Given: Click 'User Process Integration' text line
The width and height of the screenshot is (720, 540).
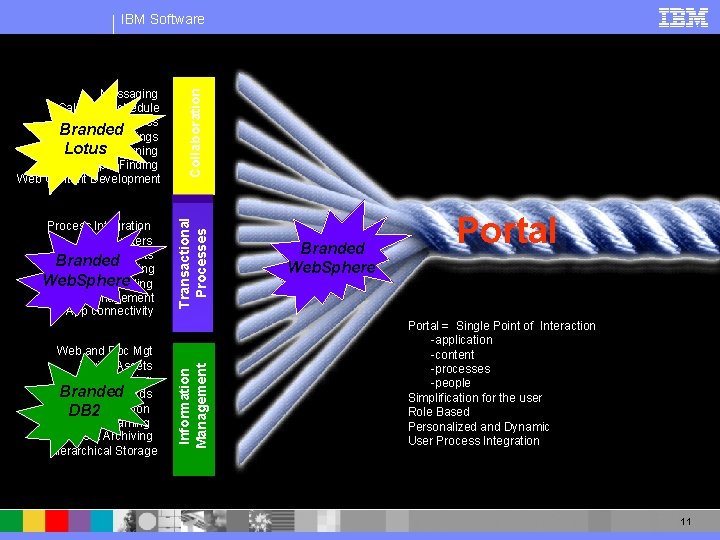Looking at the screenshot, I should [474, 441].
